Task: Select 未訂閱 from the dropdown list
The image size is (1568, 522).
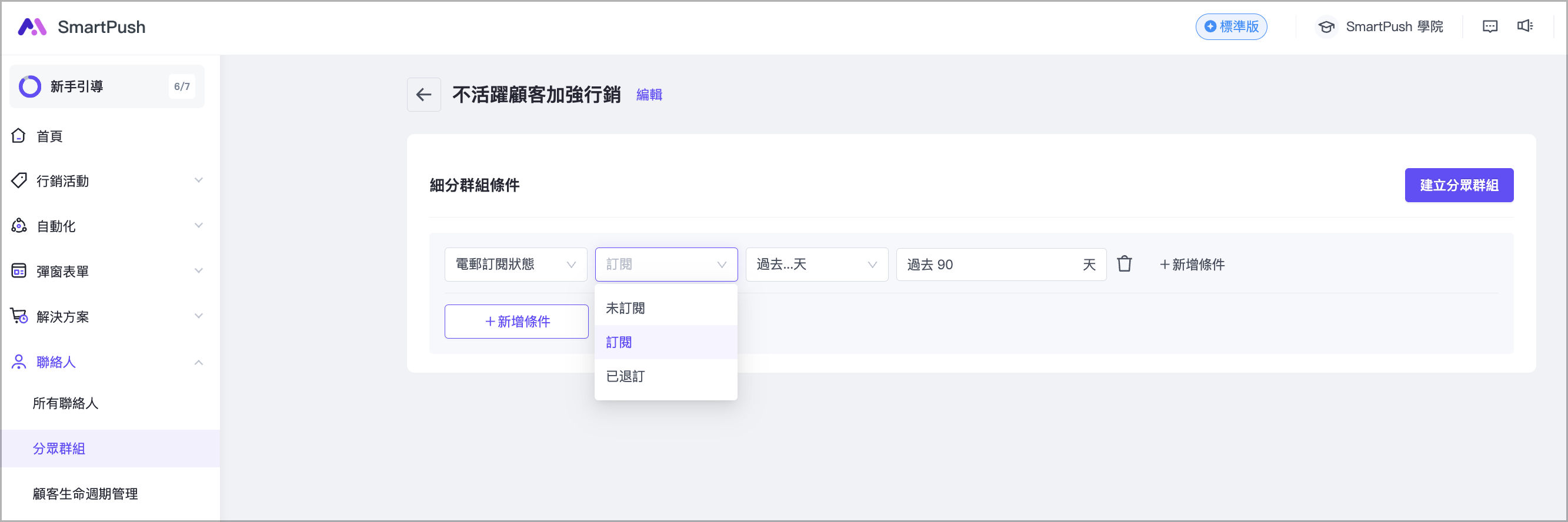Action: 626,309
